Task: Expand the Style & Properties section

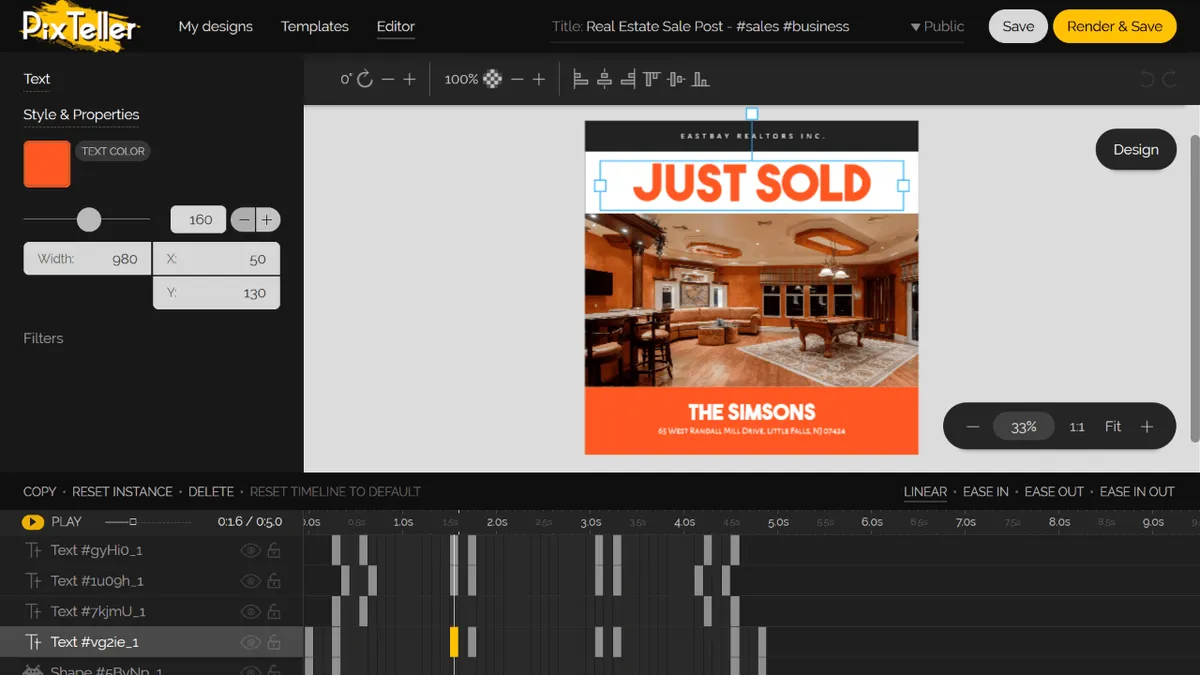Action: 81,114
